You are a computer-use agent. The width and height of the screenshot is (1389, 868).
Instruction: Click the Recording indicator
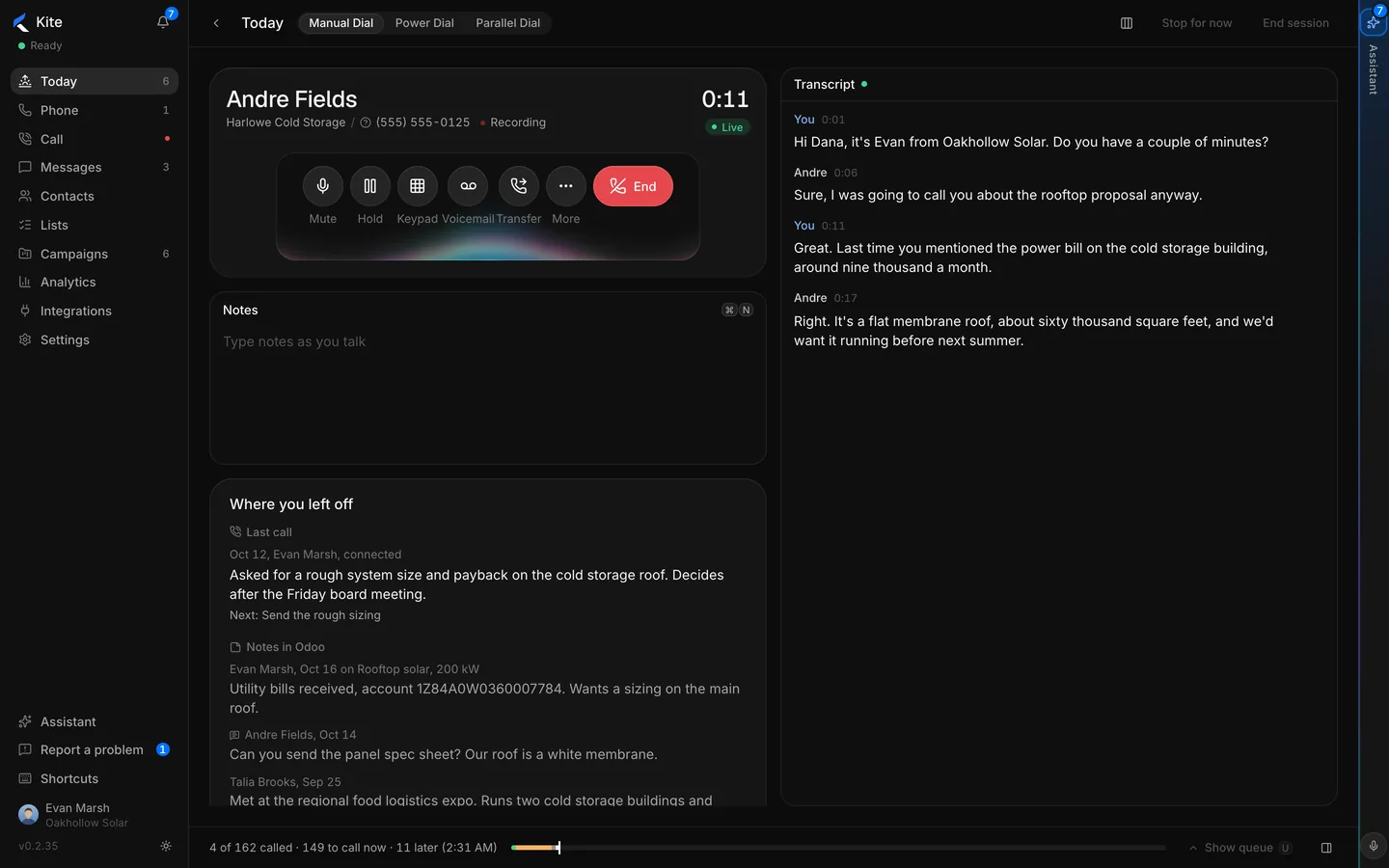[x=513, y=122]
